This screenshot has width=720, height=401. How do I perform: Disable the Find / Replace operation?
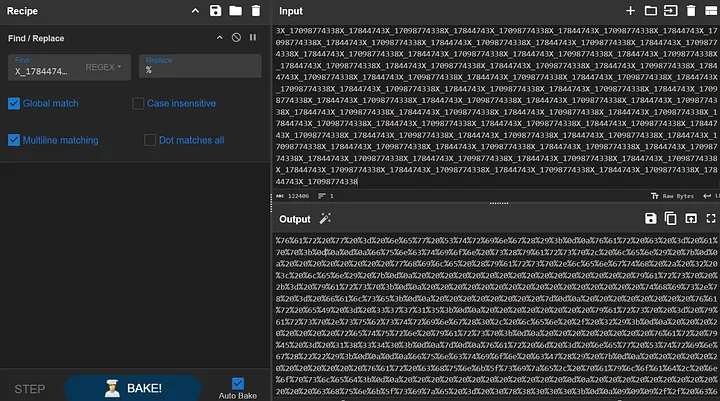(236, 38)
